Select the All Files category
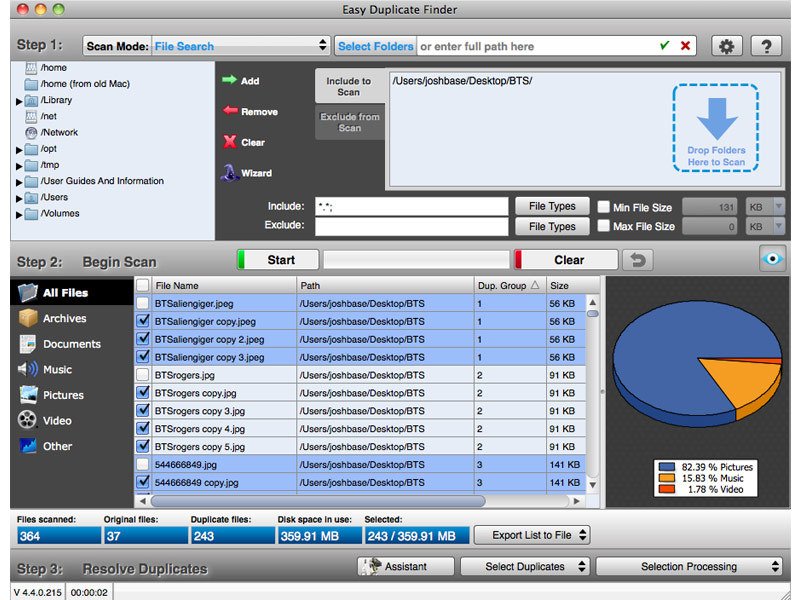Image resolution: width=800 pixels, height=600 pixels. [x=72, y=292]
